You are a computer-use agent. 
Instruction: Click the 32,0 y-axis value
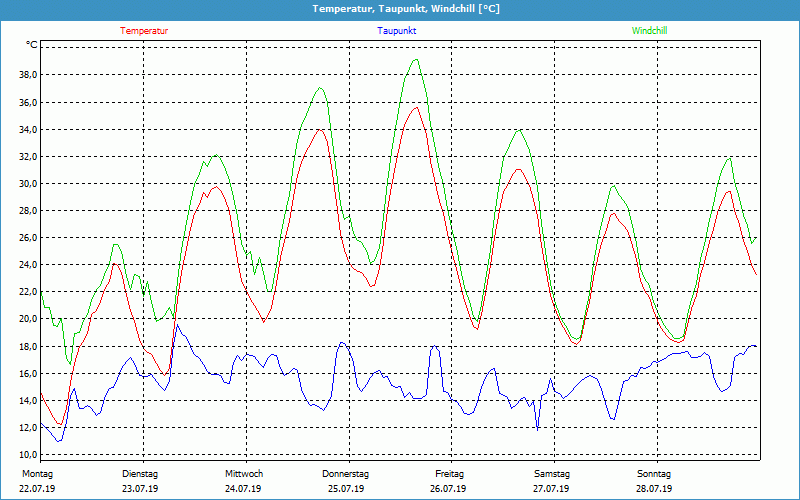click(28, 157)
